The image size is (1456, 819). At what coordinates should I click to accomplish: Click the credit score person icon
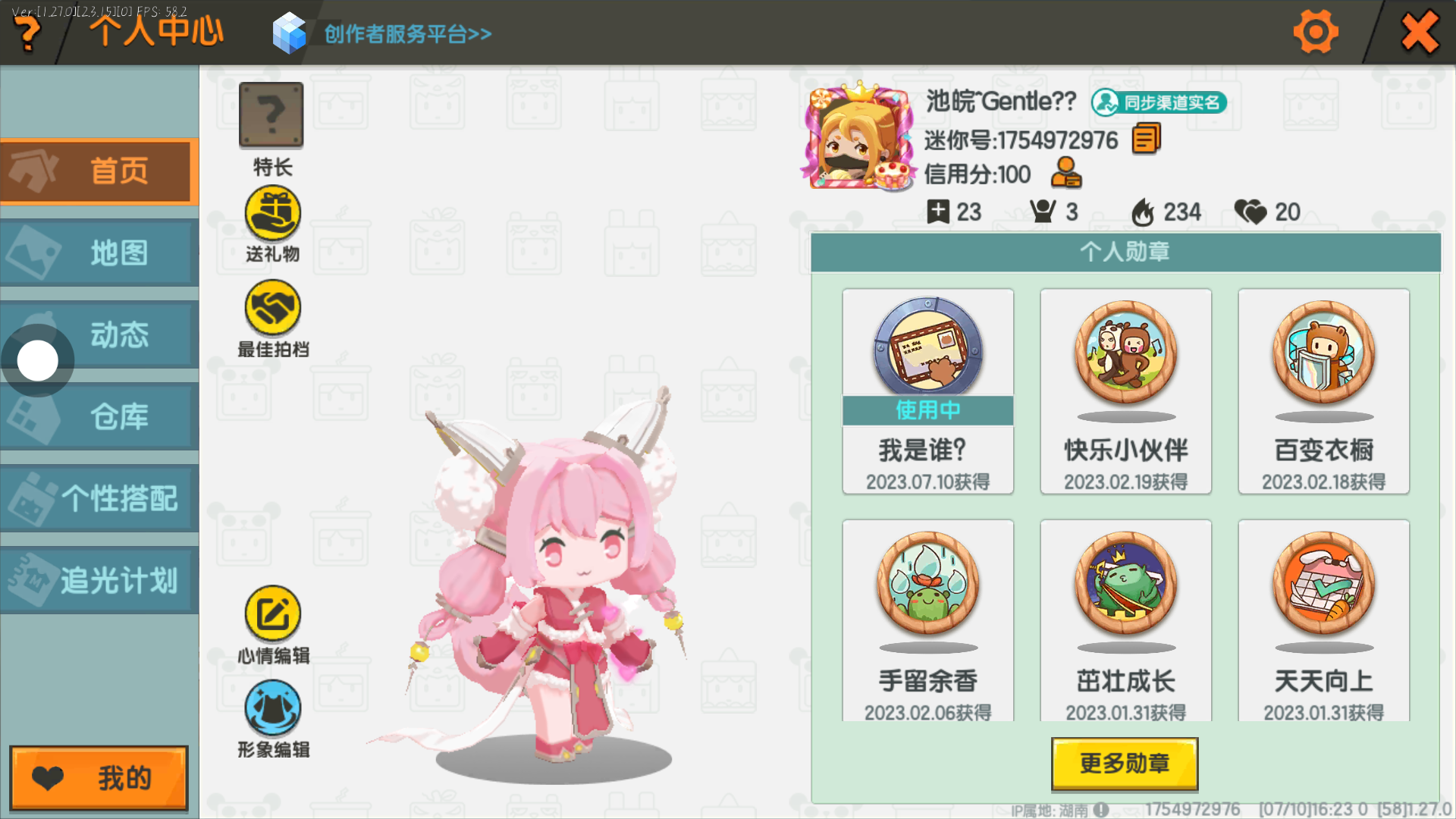click(x=1066, y=173)
